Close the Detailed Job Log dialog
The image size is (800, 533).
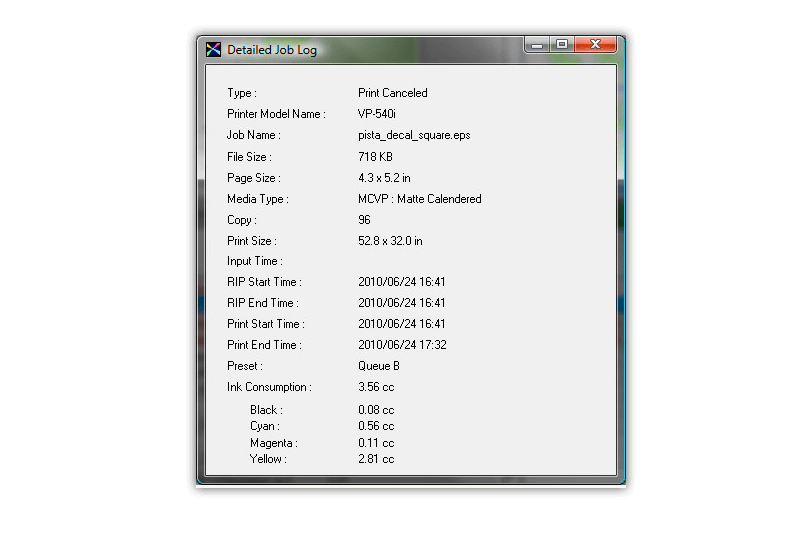click(596, 44)
